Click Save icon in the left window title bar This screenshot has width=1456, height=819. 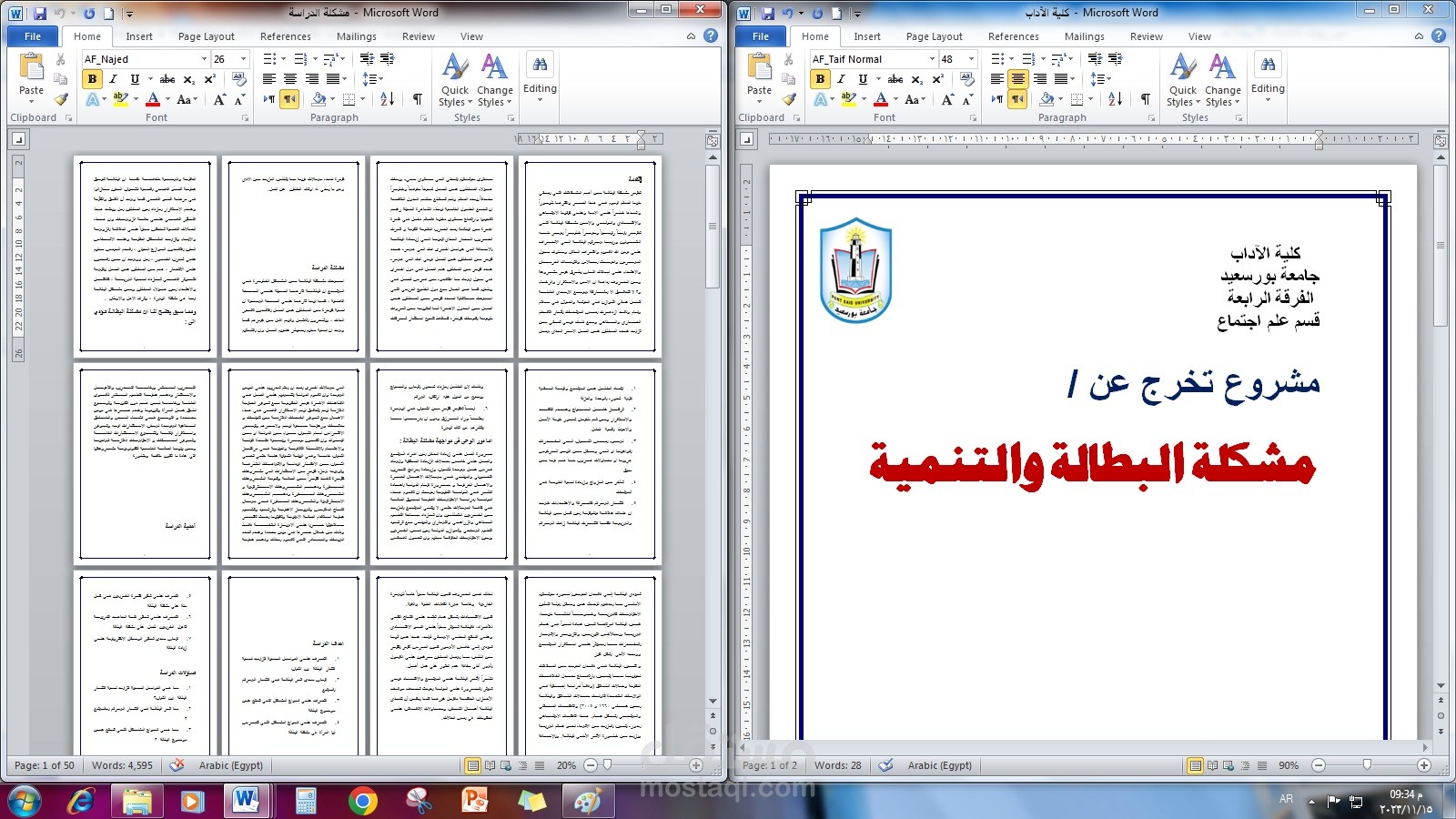point(40,14)
